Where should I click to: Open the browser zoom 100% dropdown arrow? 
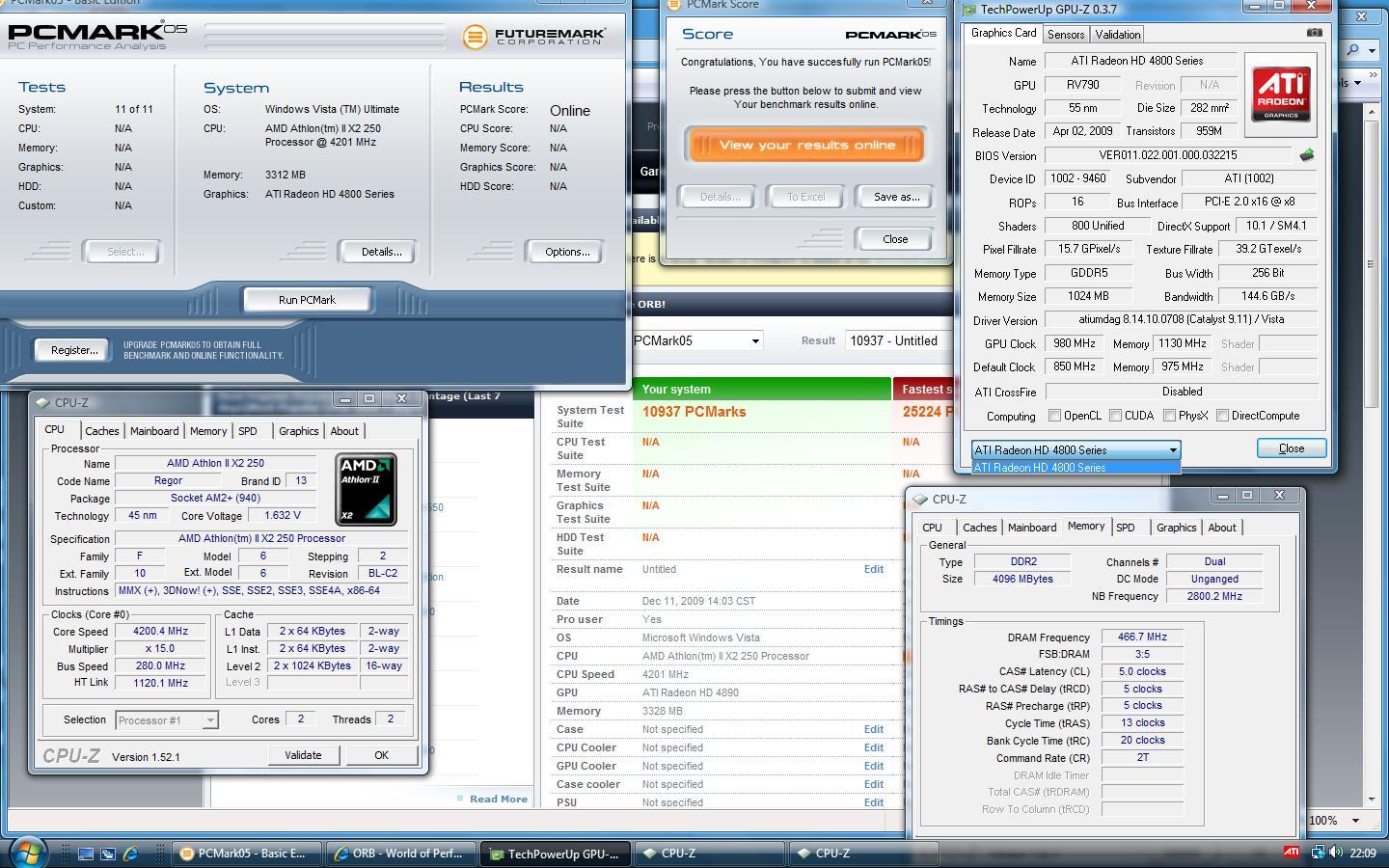[x=1354, y=821]
